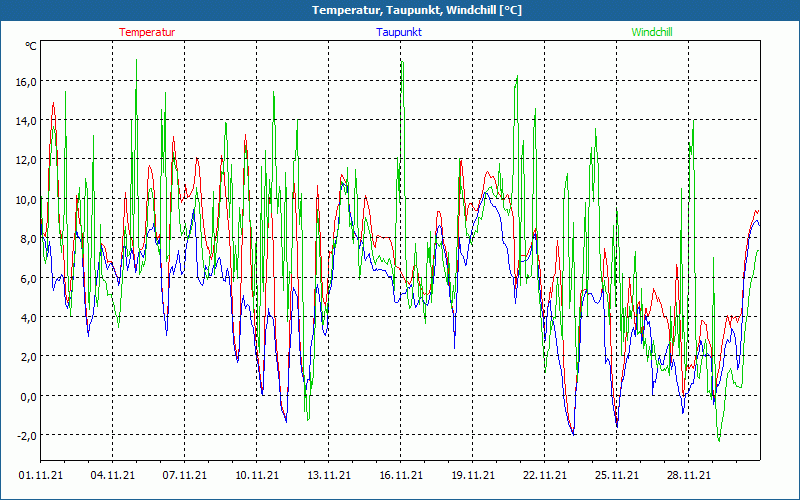The image size is (800, 500).
Task: Click the 04.11.21 date label
Action: (113, 475)
